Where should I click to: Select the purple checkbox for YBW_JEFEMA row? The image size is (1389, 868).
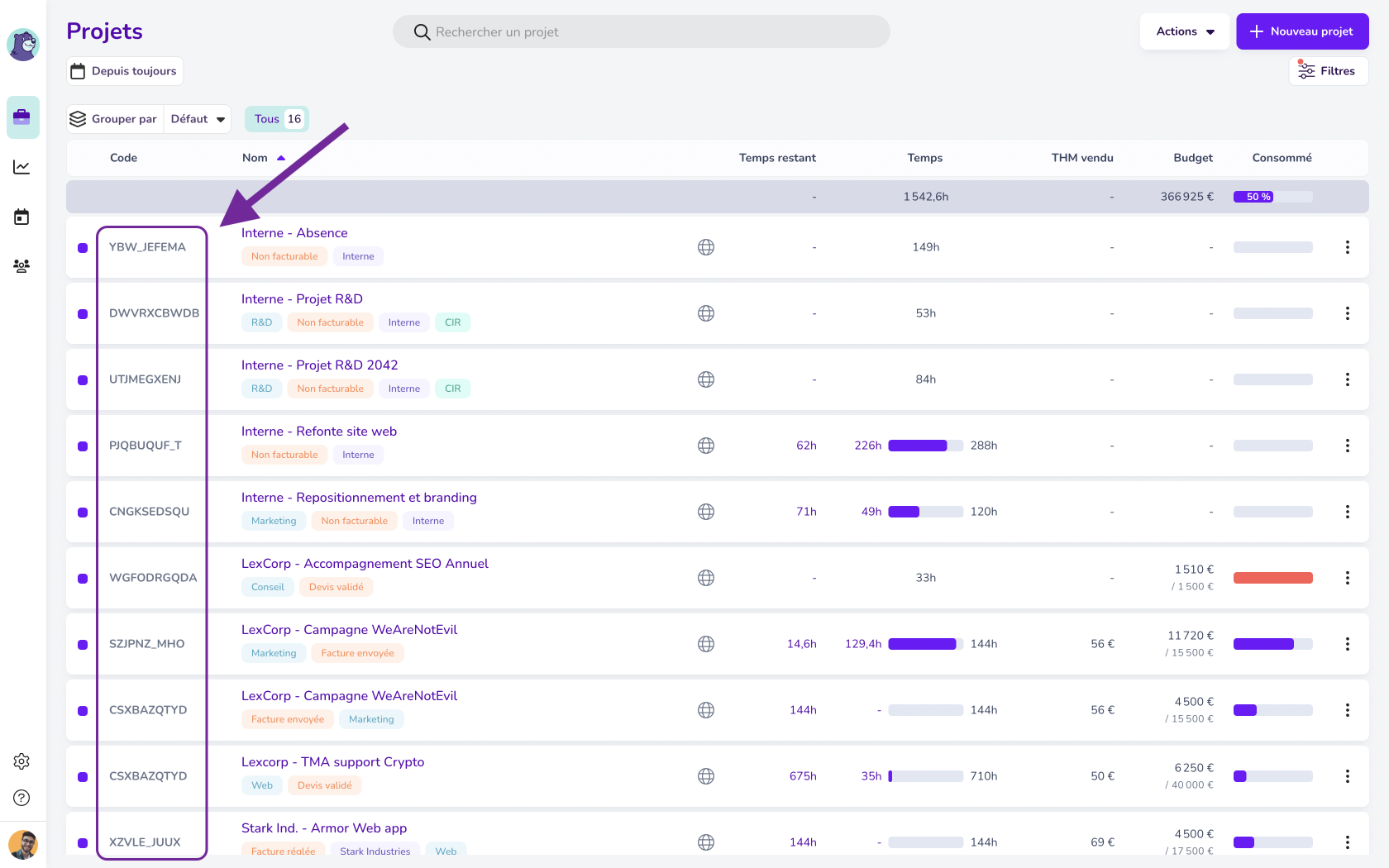coord(83,248)
